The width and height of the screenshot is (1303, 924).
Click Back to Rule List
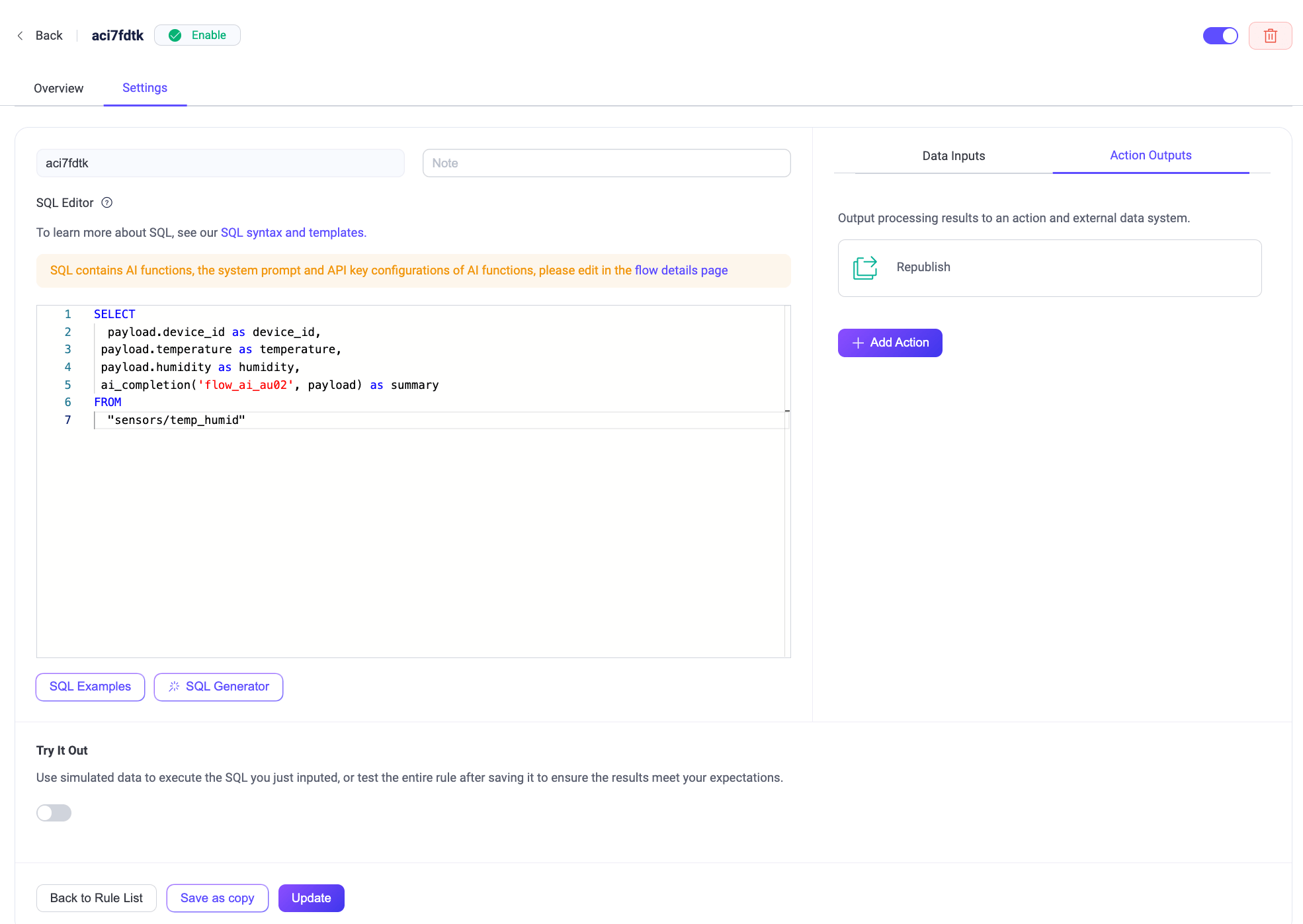[x=96, y=898]
